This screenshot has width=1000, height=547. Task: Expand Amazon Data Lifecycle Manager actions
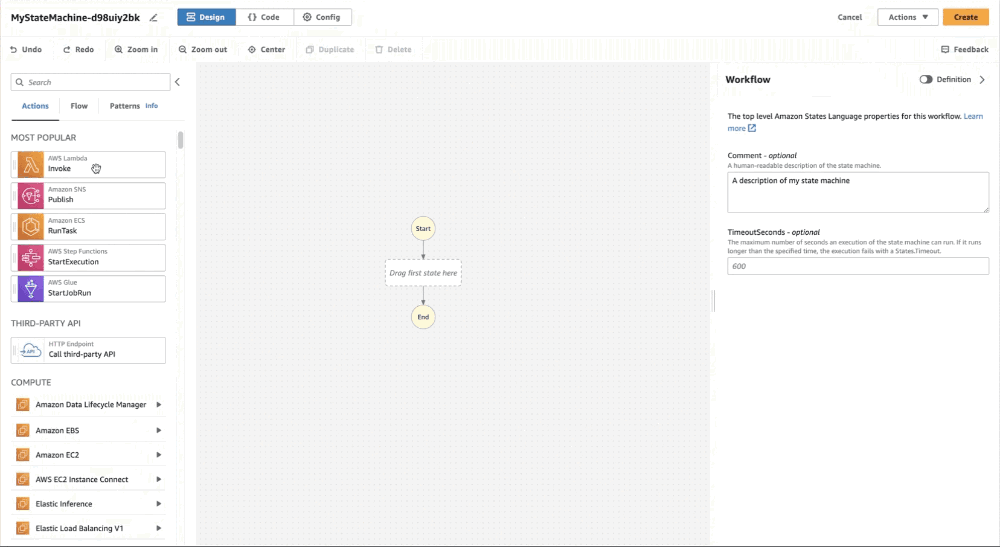pyautogui.click(x=159, y=405)
